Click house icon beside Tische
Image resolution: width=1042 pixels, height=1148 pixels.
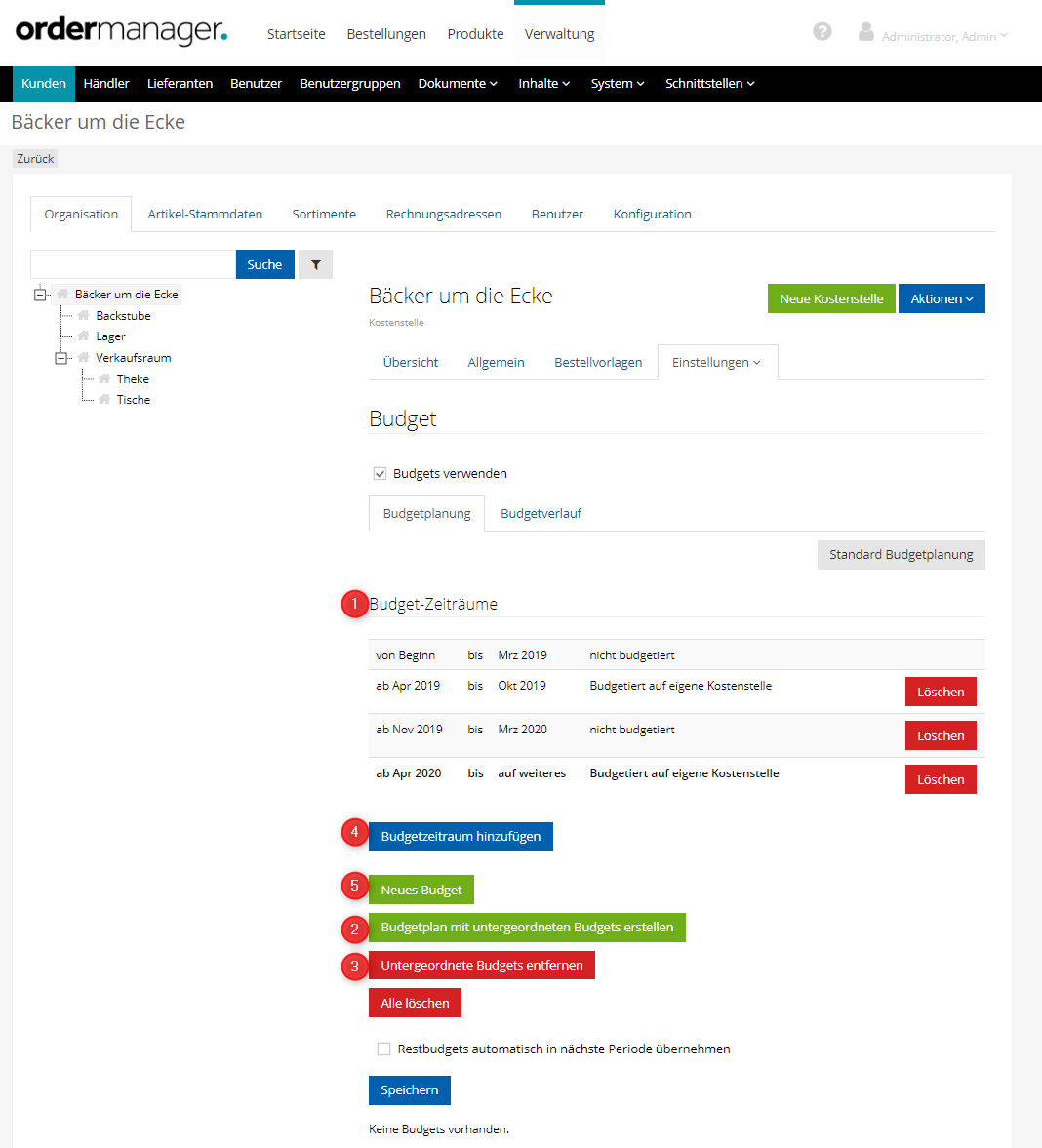(104, 400)
